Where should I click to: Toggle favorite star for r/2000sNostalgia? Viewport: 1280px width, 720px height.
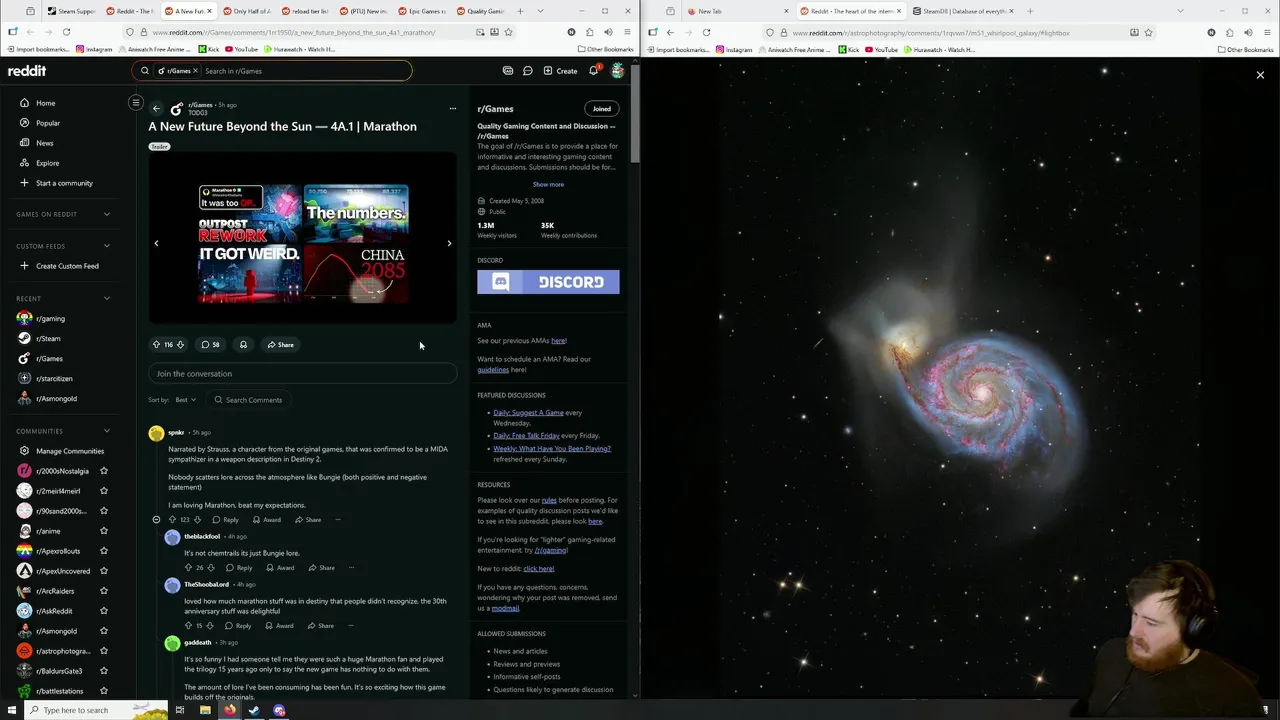point(104,471)
